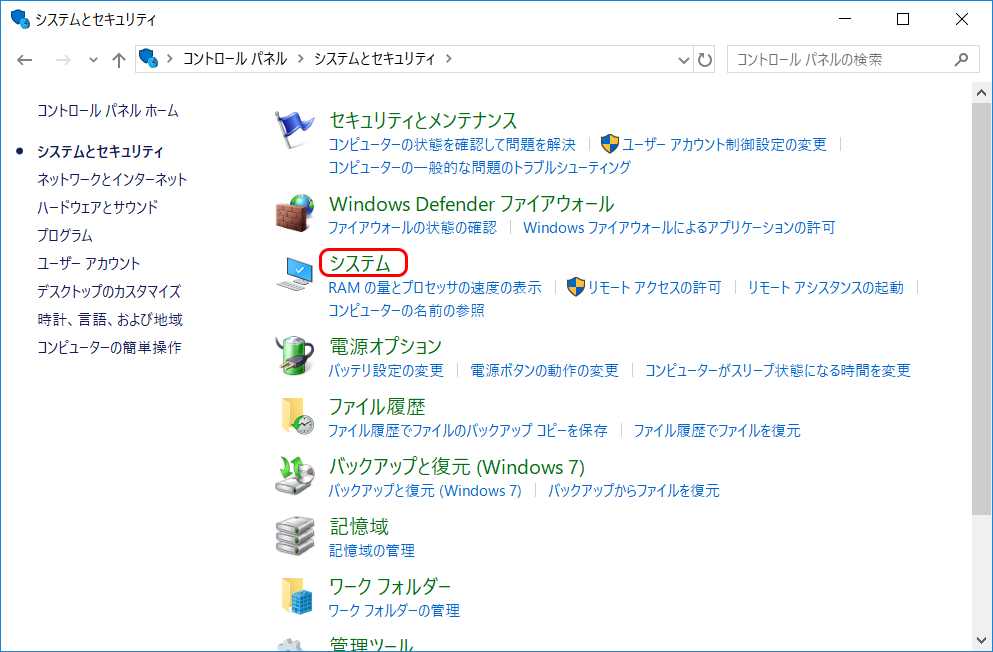Image resolution: width=993 pixels, height=652 pixels.
Task: Click ファイル履歴でファイルのバックアップ コピーを保存 link
Action: (x=467, y=431)
